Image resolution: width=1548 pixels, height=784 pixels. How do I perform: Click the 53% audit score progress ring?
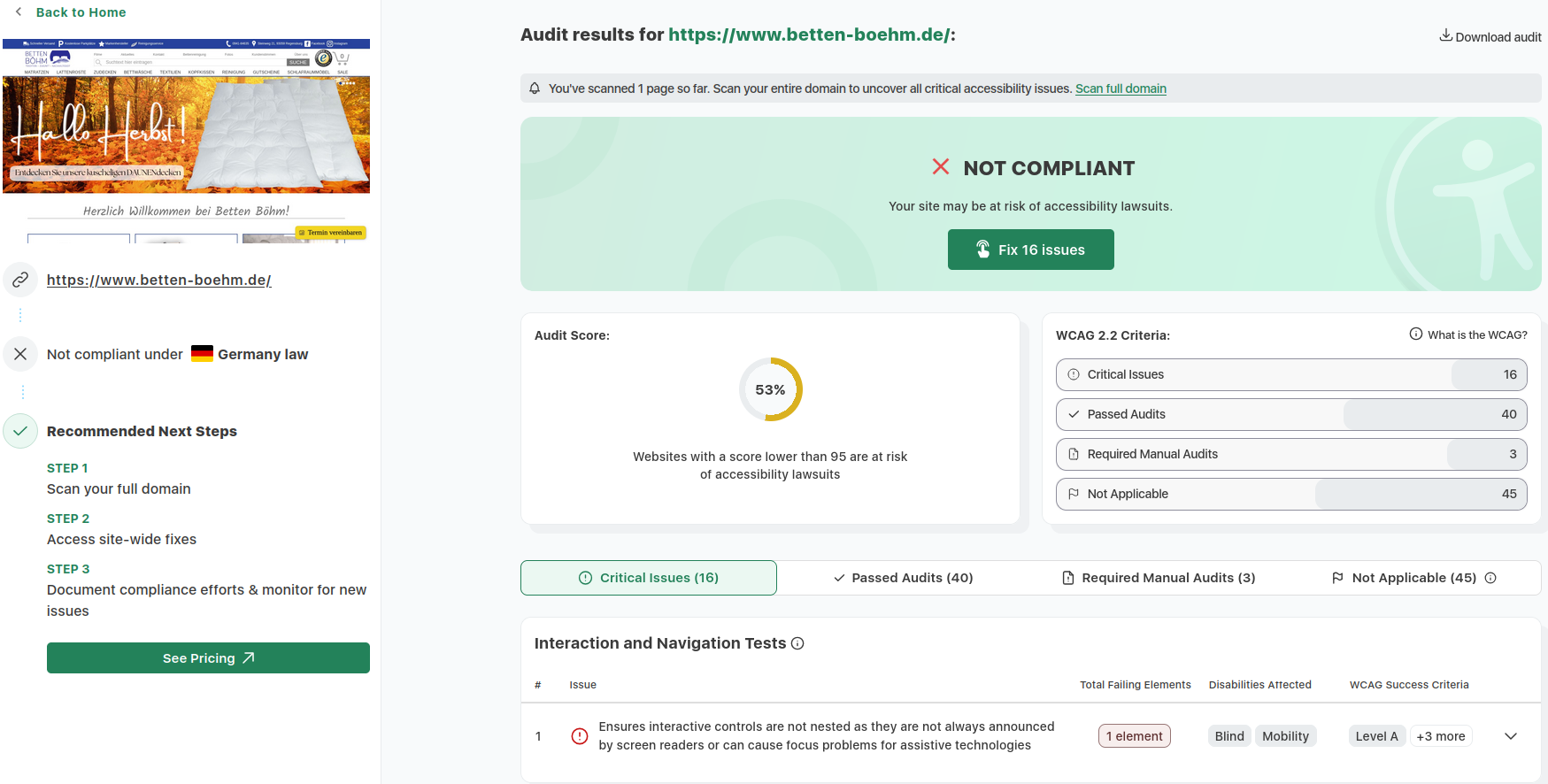click(x=770, y=389)
